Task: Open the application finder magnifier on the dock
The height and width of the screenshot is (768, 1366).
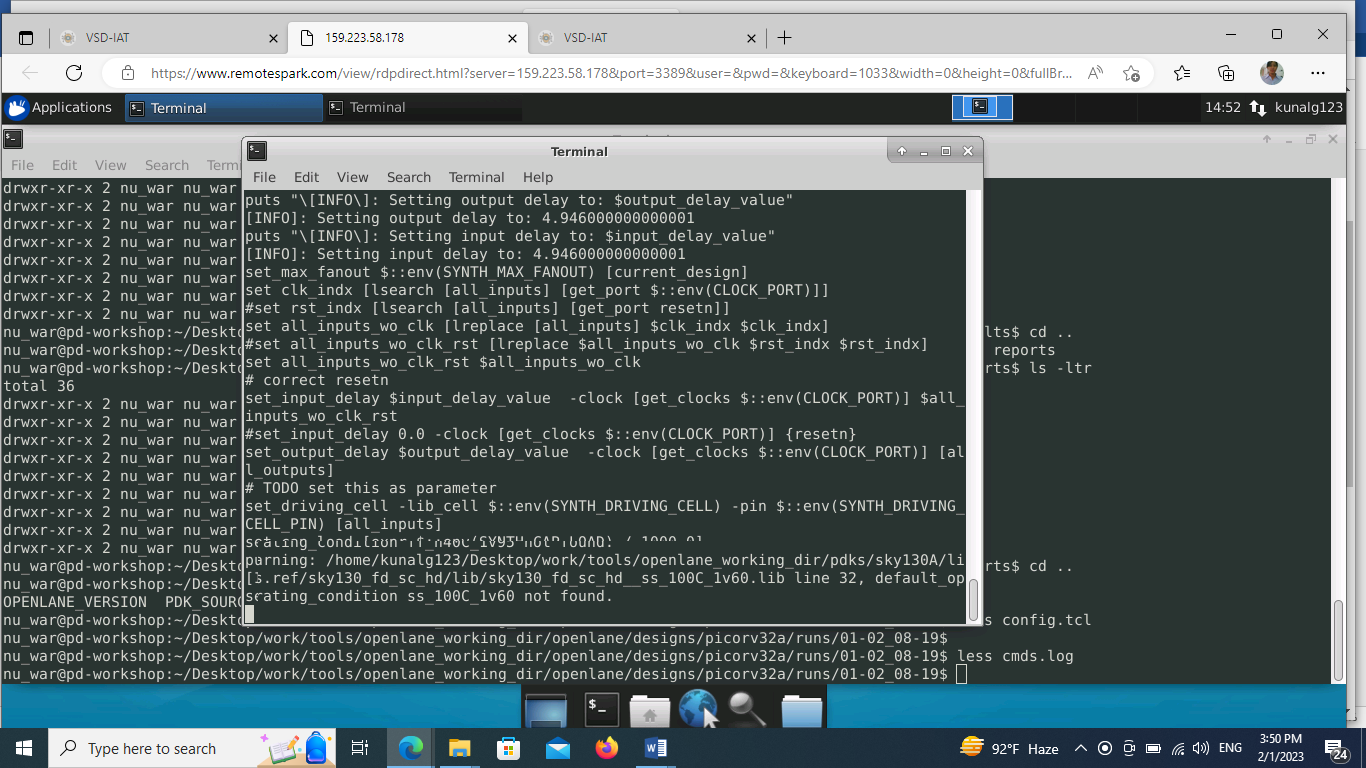Action: click(x=745, y=709)
